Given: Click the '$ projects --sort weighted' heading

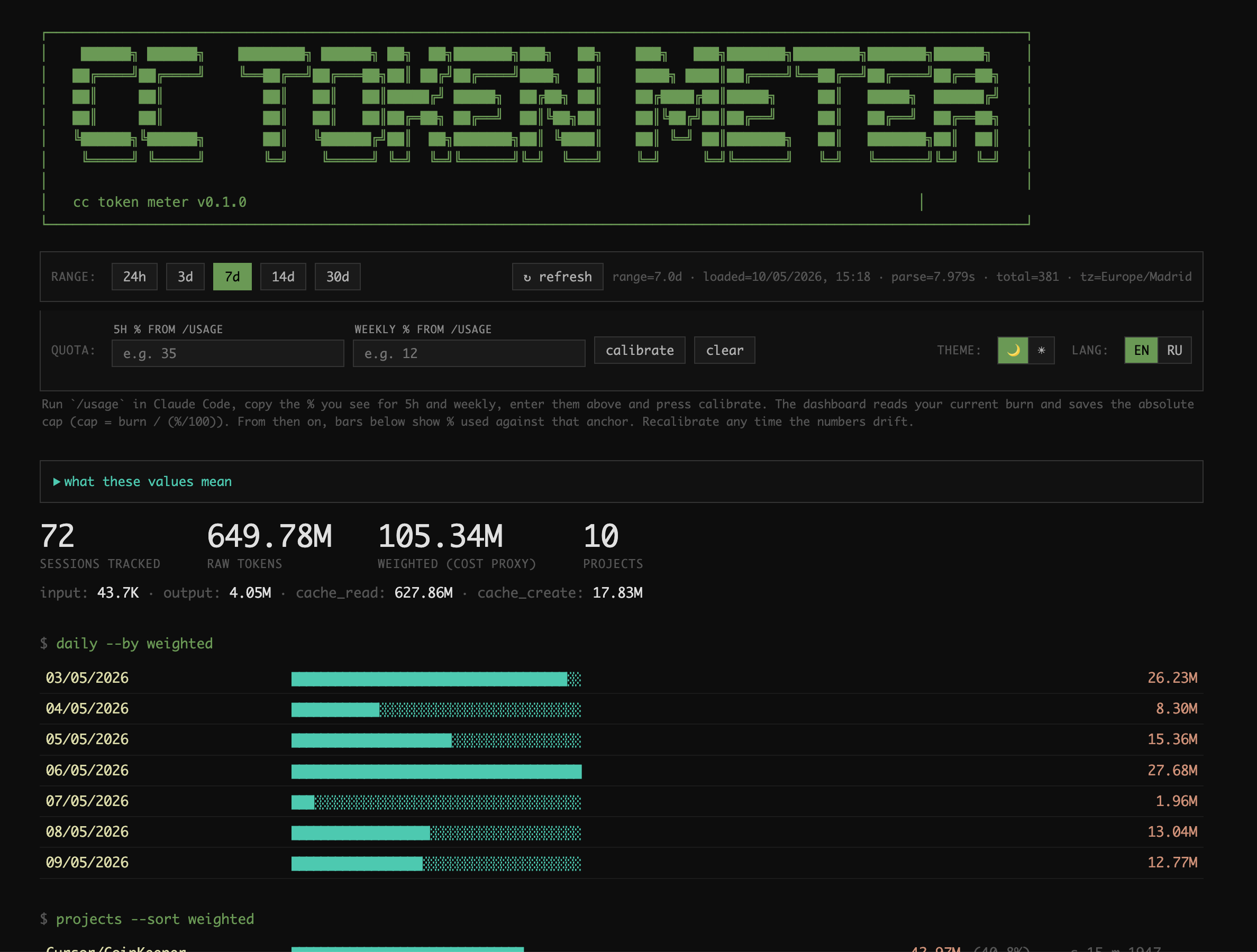Looking at the screenshot, I should (x=147, y=919).
